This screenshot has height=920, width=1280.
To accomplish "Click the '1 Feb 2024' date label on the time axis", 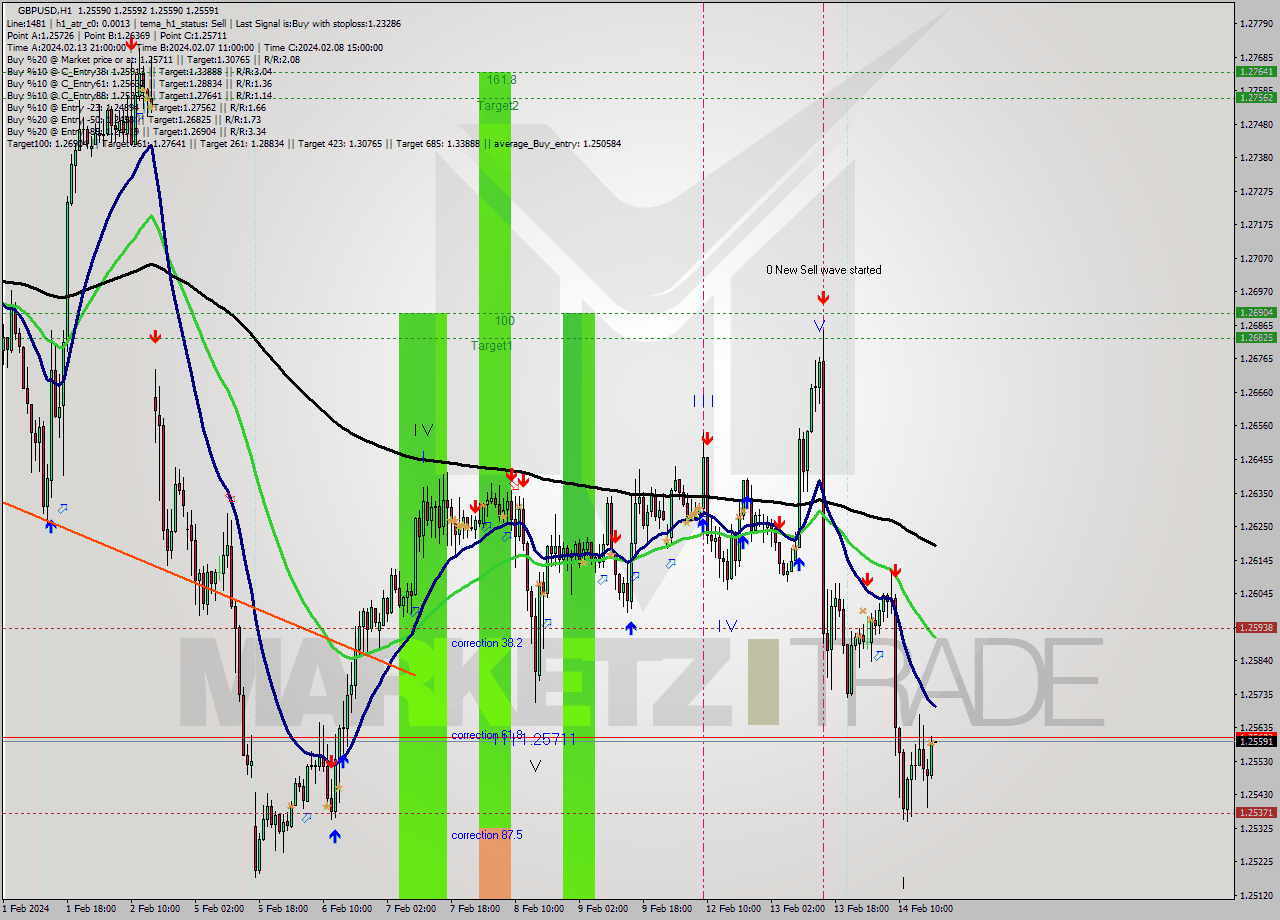I will (25, 909).
